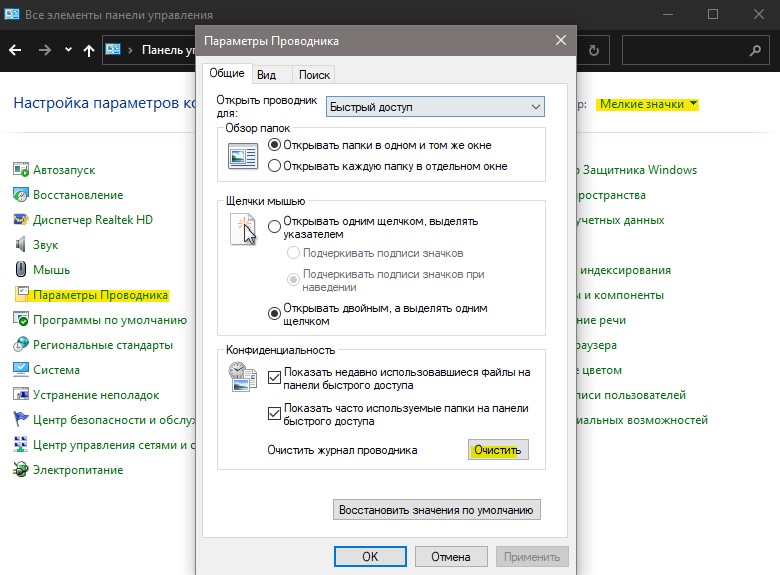Click Восстановить значения по умолчанию button
This screenshot has height=575, width=780.
tap(436, 510)
